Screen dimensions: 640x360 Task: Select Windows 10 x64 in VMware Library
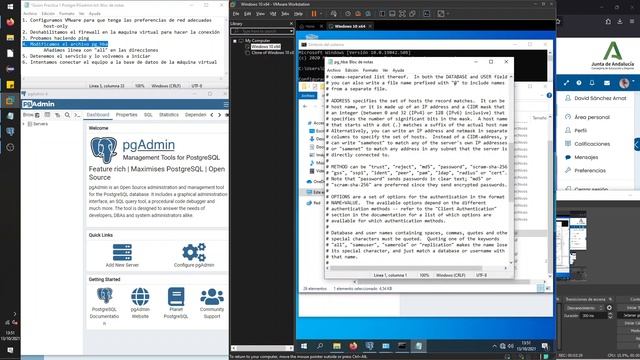266,47
